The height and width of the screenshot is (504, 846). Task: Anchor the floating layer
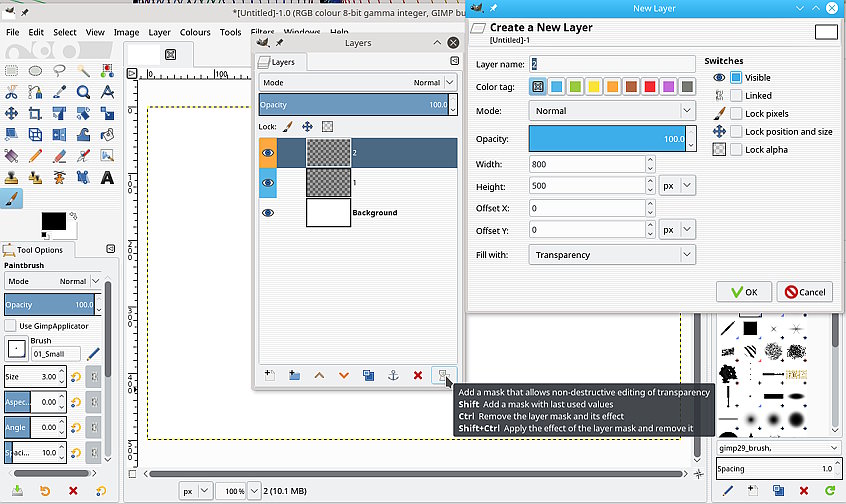[393, 375]
